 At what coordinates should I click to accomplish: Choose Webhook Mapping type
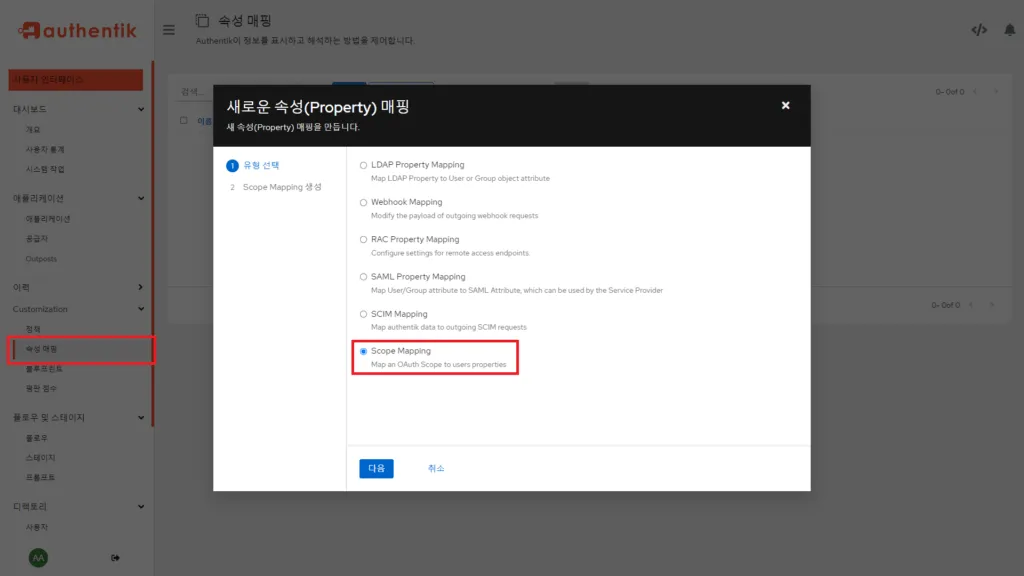pos(362,201)
